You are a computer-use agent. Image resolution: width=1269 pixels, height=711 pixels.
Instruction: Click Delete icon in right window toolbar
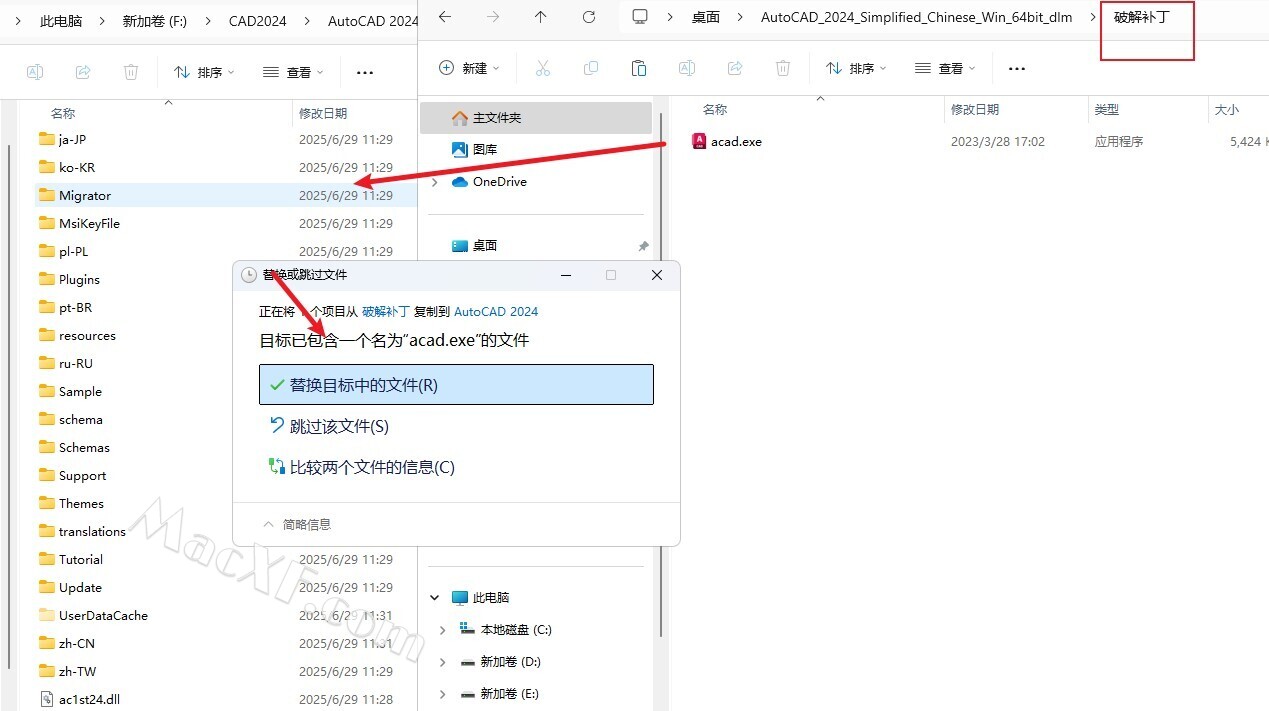pyautogui.click(x=783, y=68)
